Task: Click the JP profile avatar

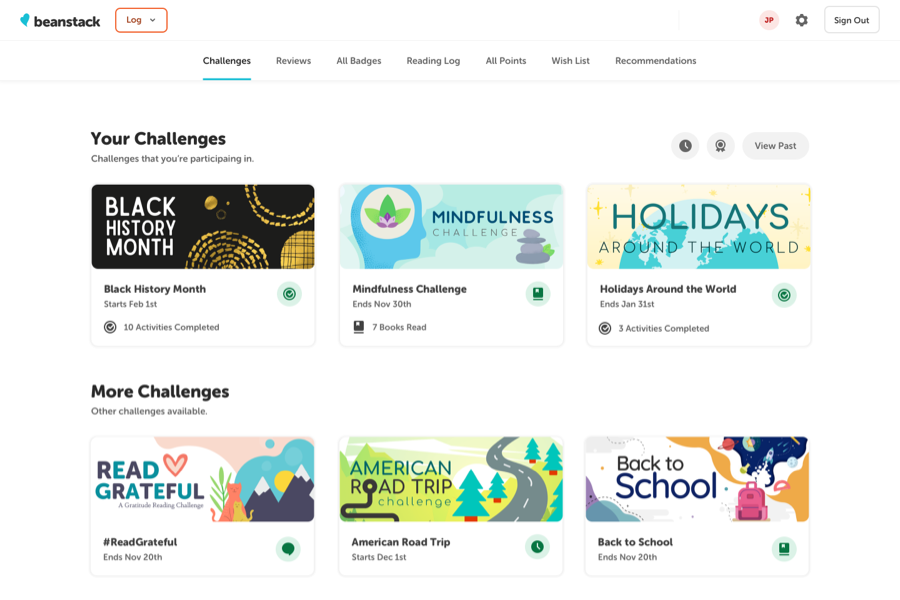Action: point(769,20)
